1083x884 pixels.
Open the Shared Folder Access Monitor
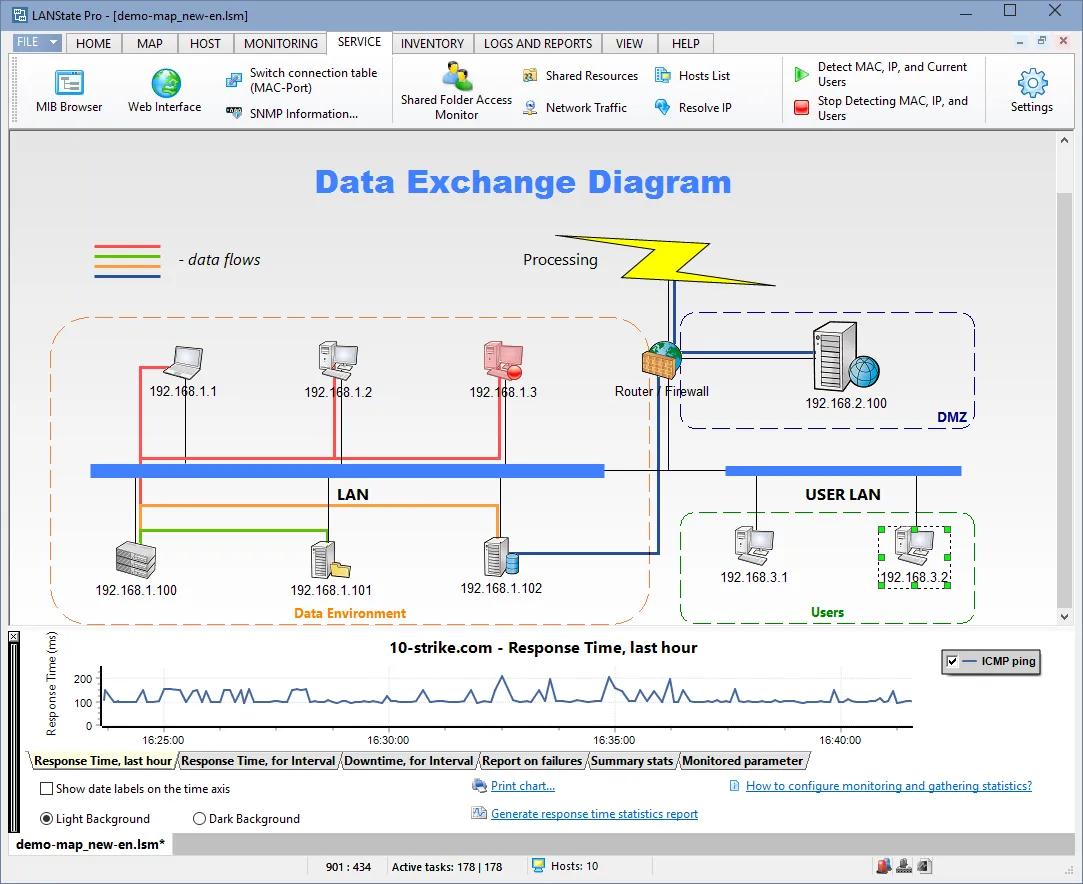click(455, 90)
